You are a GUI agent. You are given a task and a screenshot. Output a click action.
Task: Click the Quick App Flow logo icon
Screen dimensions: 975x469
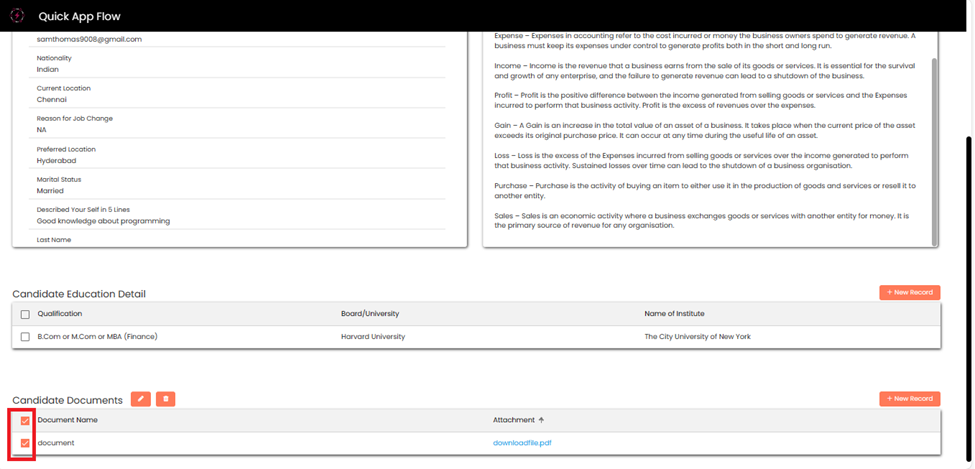click(17, 16)
